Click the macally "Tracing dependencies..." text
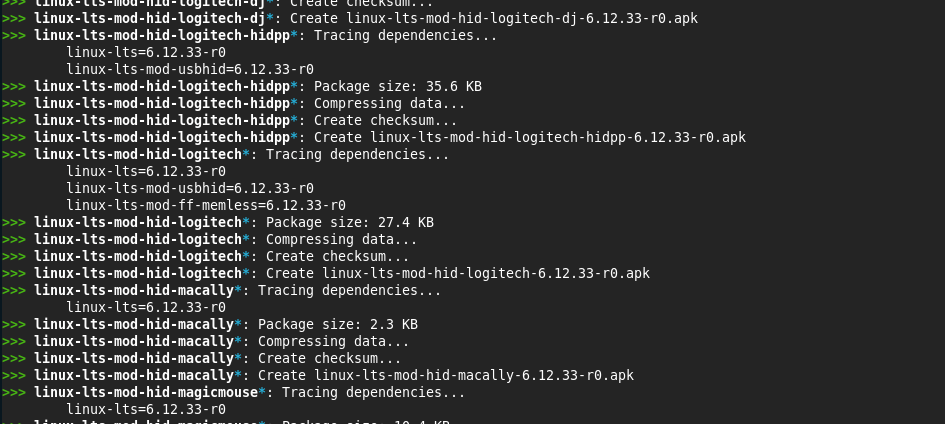The height and width of the screenshot is (424, 945). 349,290
